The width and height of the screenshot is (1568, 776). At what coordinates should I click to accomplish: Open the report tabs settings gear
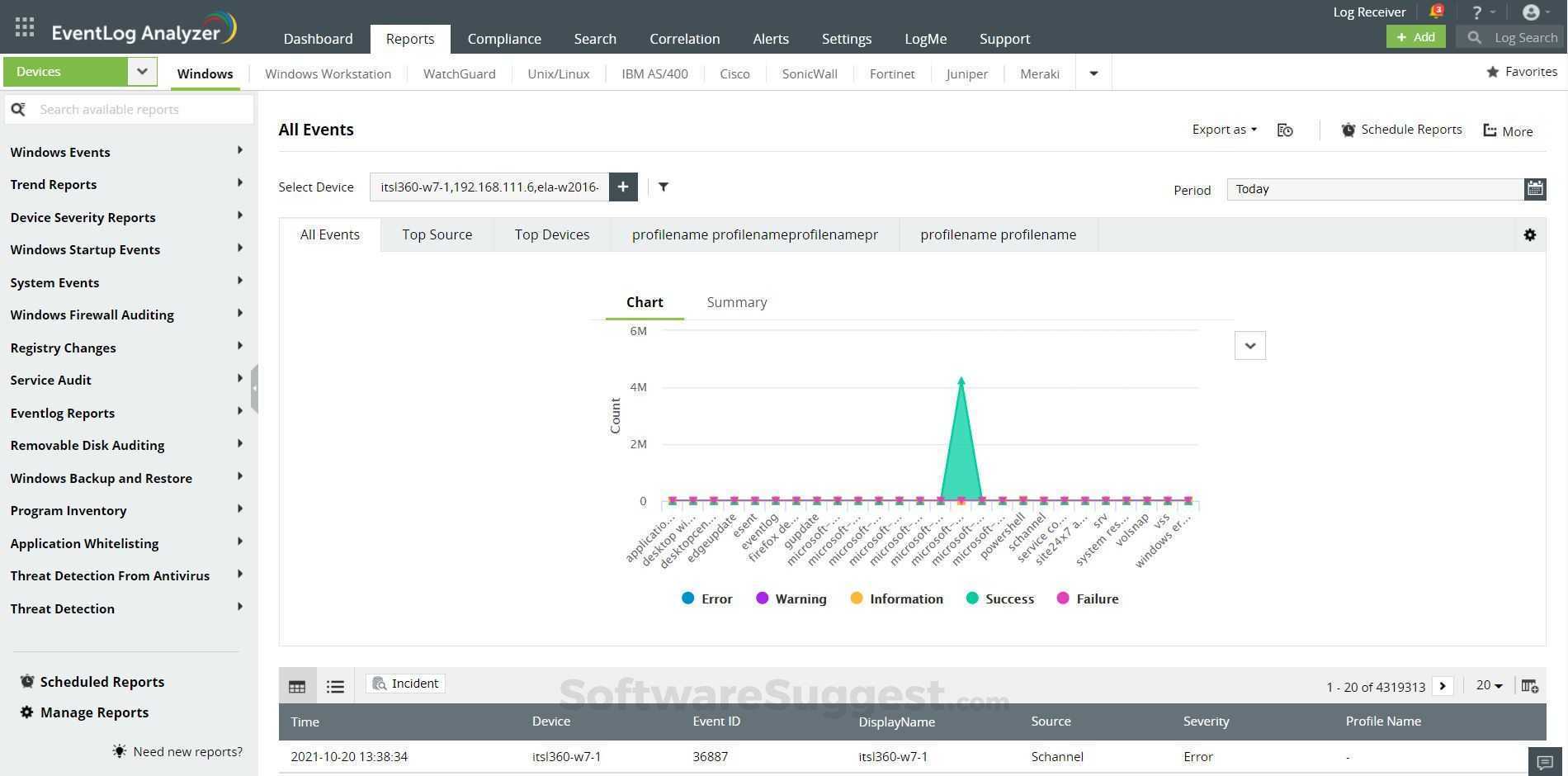pos(1529,234)
